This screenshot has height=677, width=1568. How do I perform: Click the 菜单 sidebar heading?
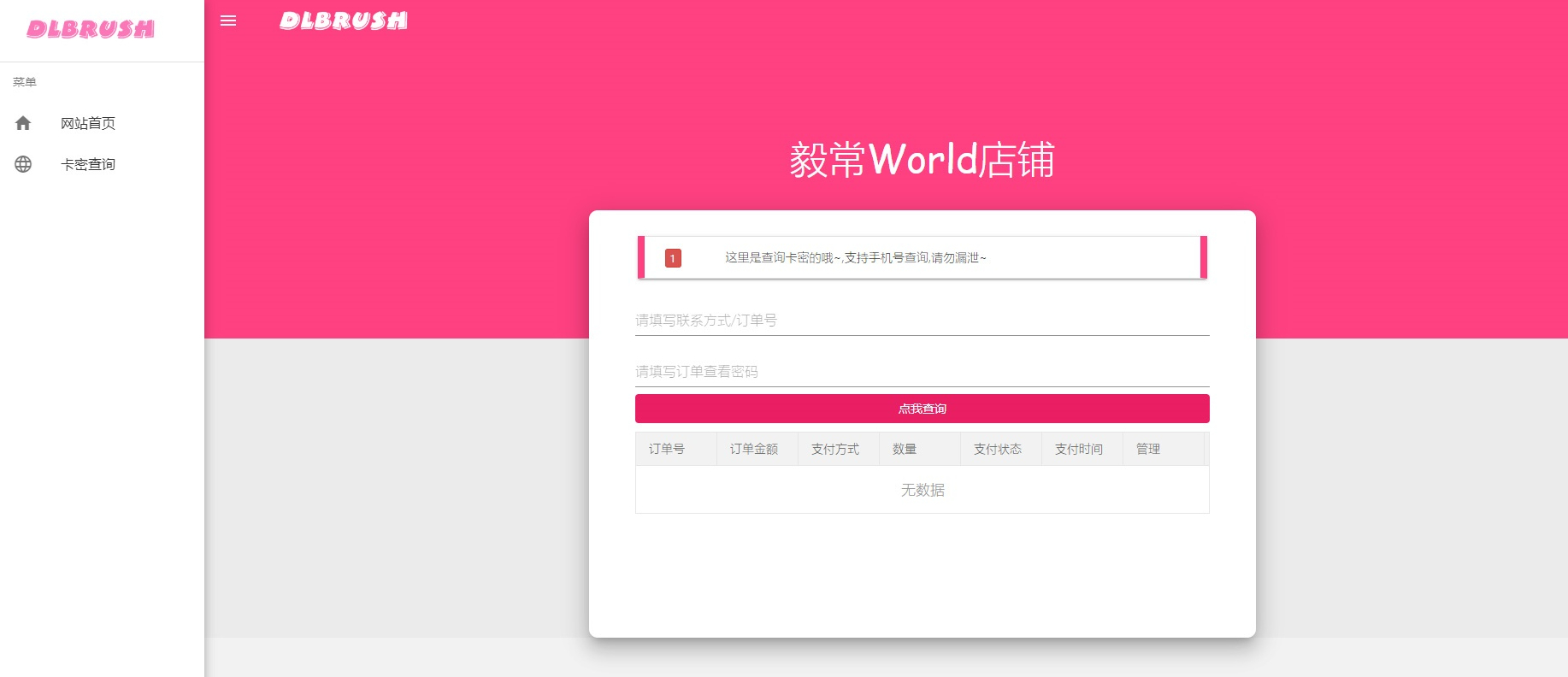pos(25,82)
